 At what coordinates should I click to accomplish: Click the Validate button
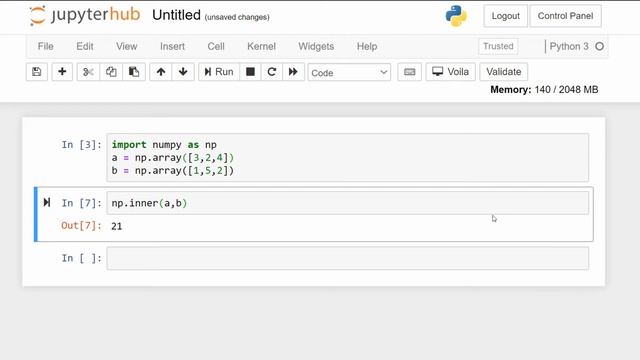pyautogui.click(x=504, y=72)
